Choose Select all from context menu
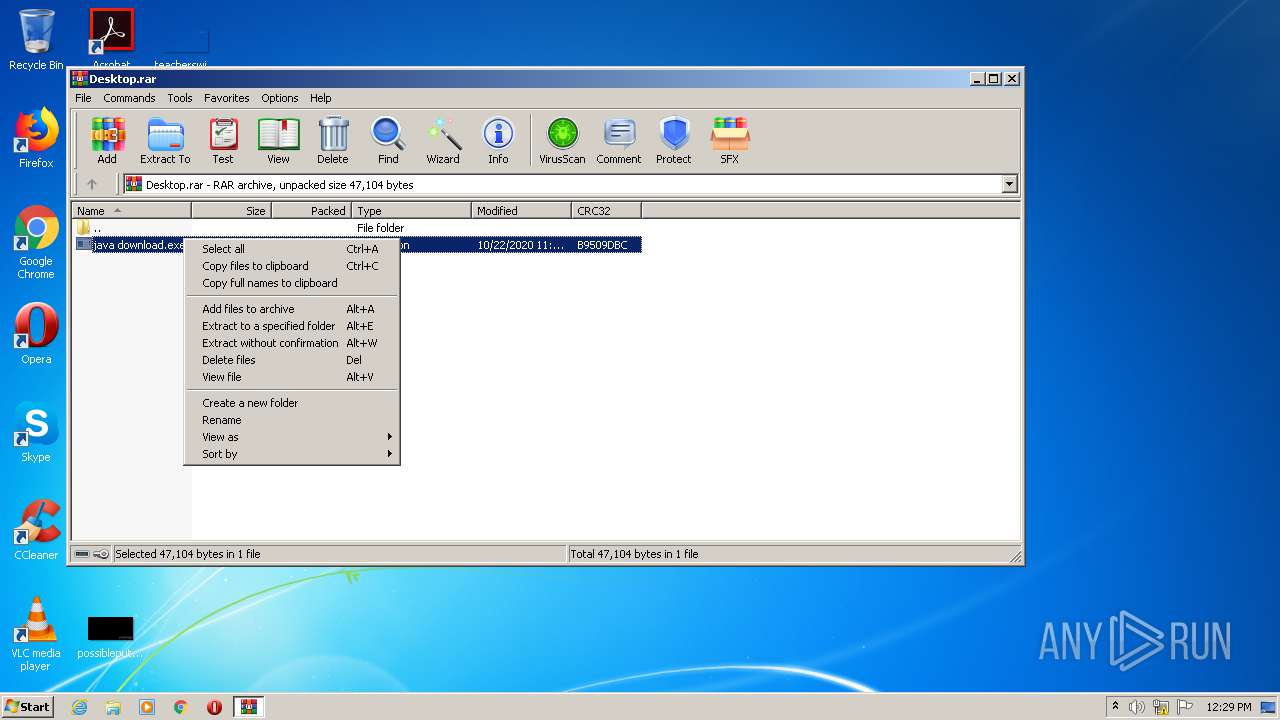Screen dimensions: 1280x720 click(292, 249)
